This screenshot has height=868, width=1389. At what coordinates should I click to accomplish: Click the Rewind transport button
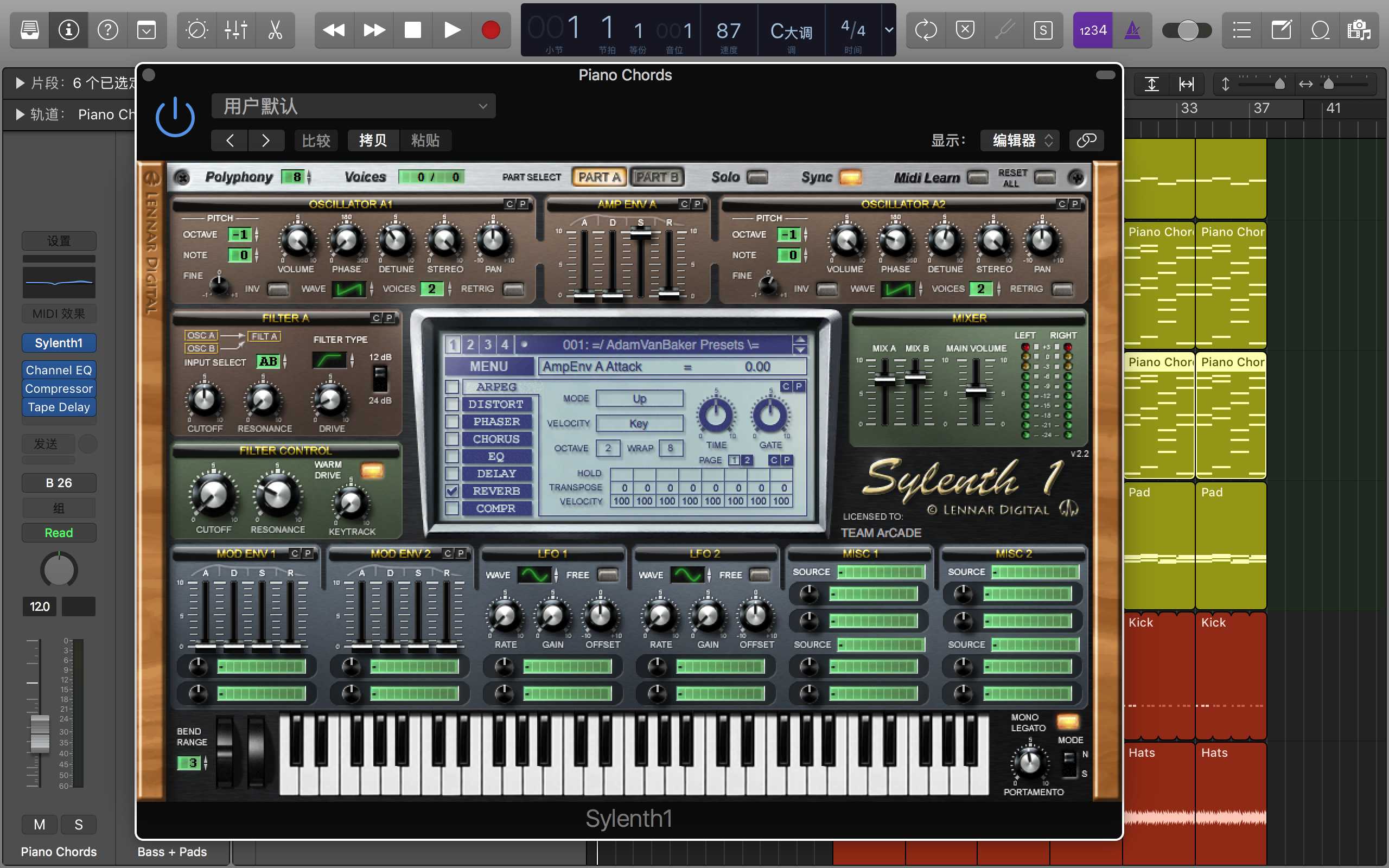tap(334, 30)
